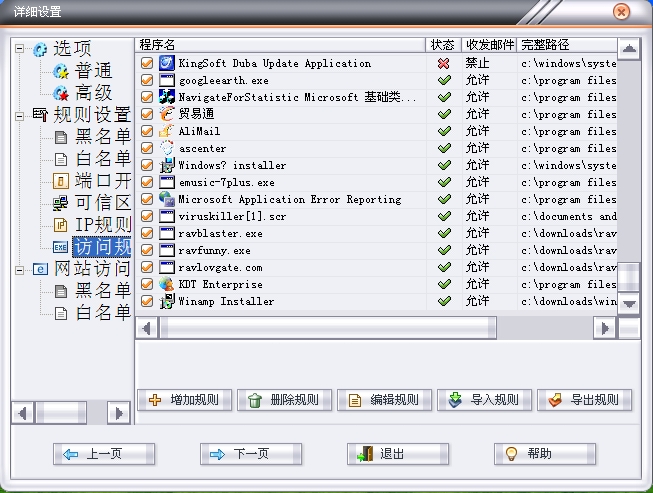Screen dimensions: 653x493
Task: Click the list vertical scrollbar up arrow
Action: 629,49
